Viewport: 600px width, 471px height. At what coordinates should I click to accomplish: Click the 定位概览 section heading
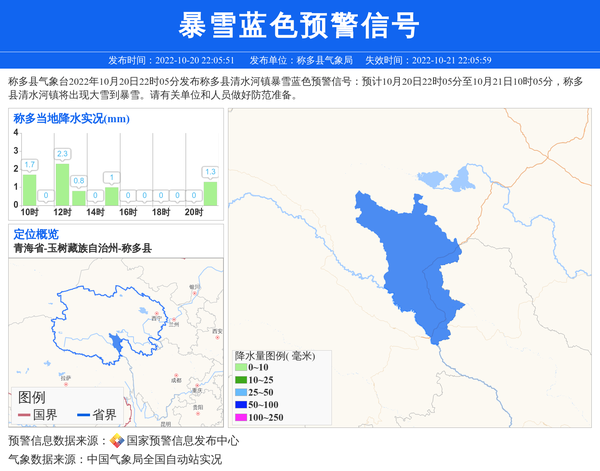point(36,234)
